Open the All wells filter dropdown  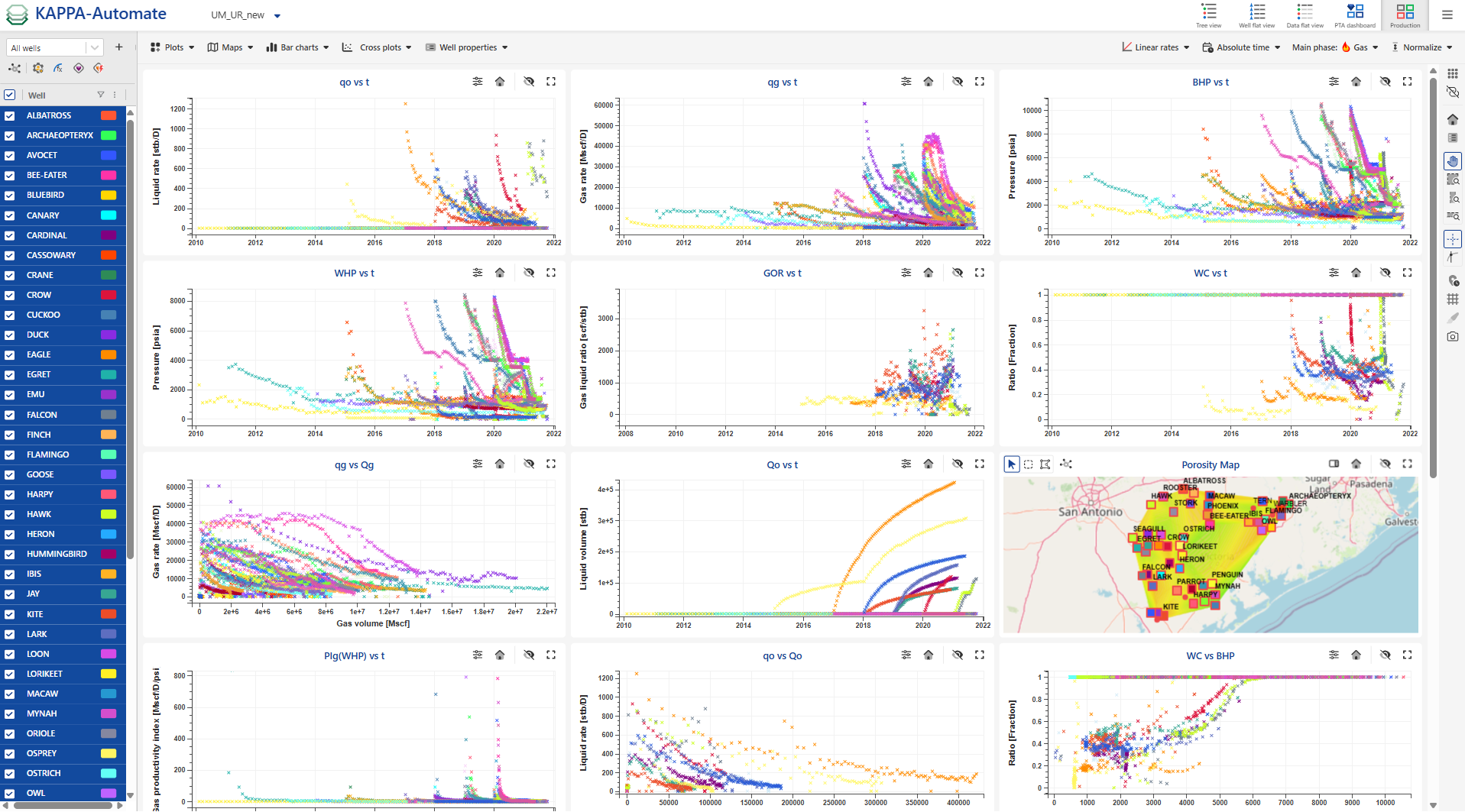[93, 47]
